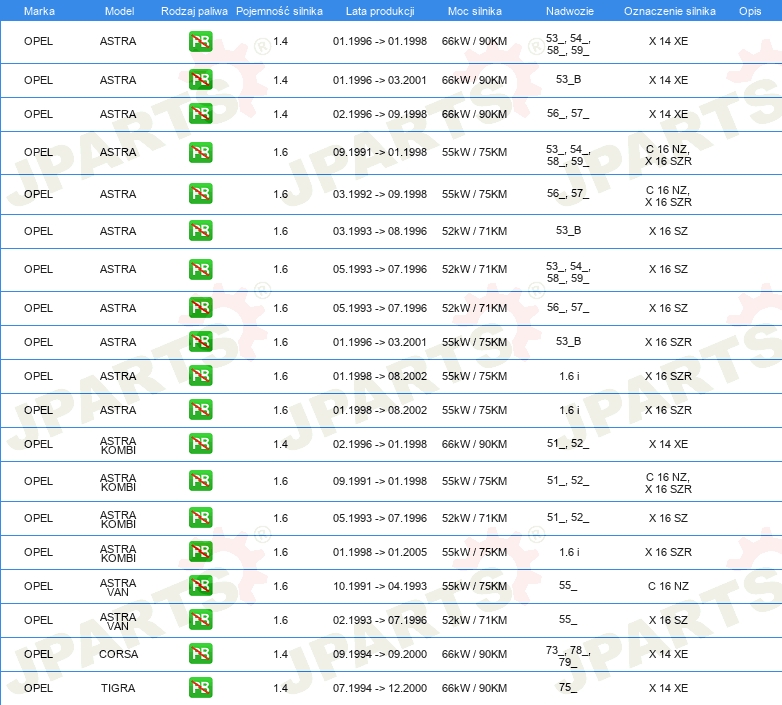Select the 66kW / 90KM cell in TIGRA row

coord(474,688)
